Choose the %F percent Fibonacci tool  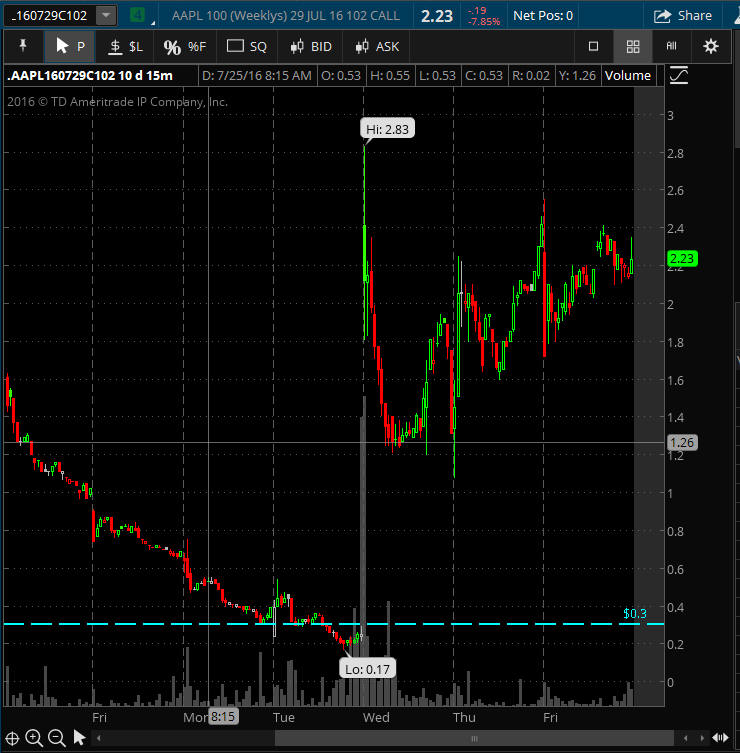[184, 47]
